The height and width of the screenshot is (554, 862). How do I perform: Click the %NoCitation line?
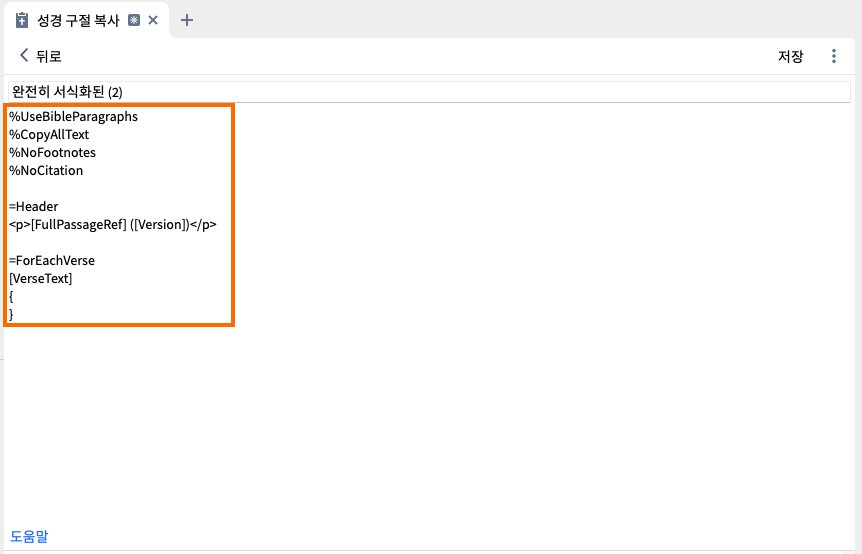[x=46, y=170]
